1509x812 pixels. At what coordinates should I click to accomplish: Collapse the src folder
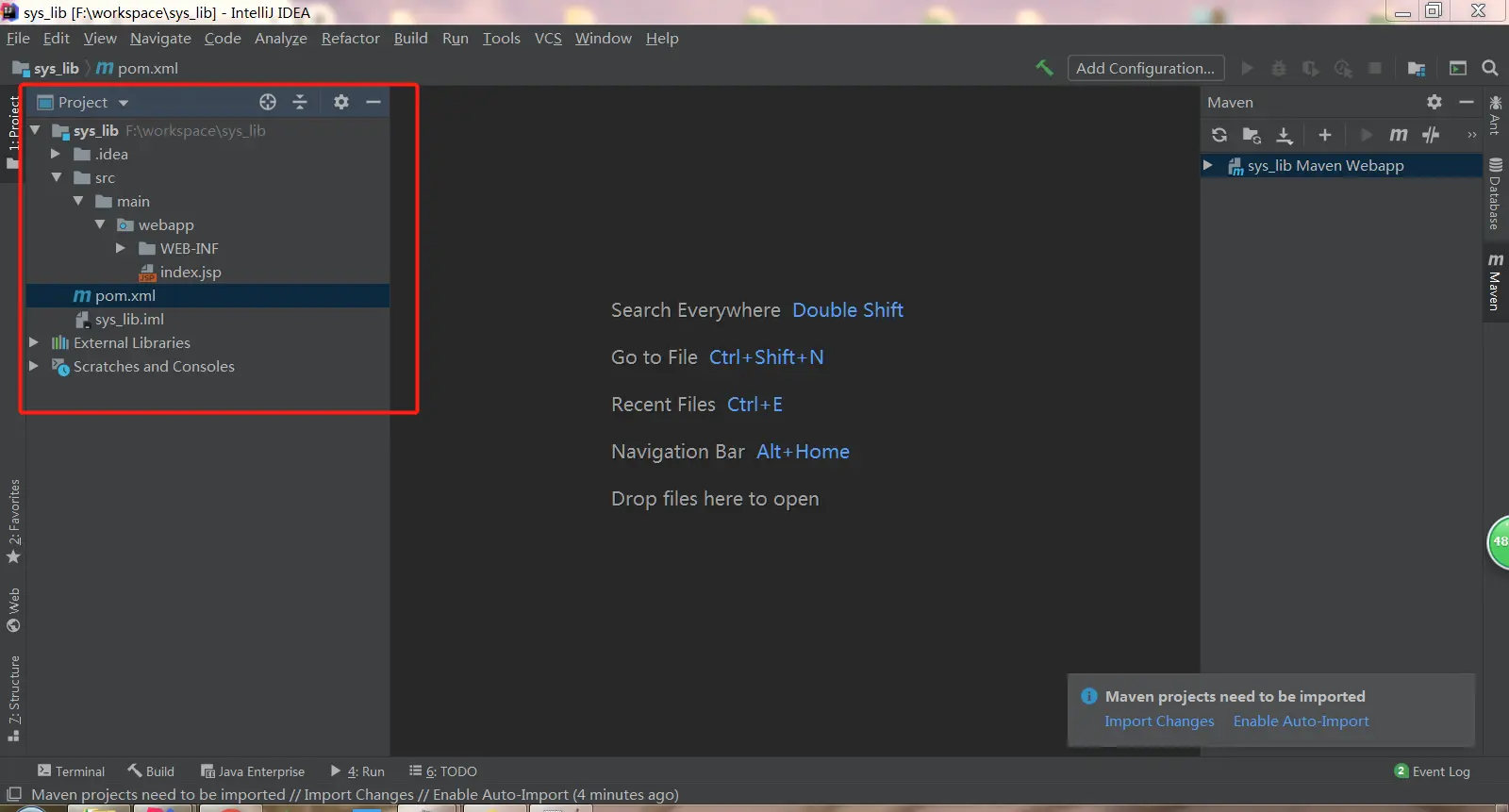(56, 177)
